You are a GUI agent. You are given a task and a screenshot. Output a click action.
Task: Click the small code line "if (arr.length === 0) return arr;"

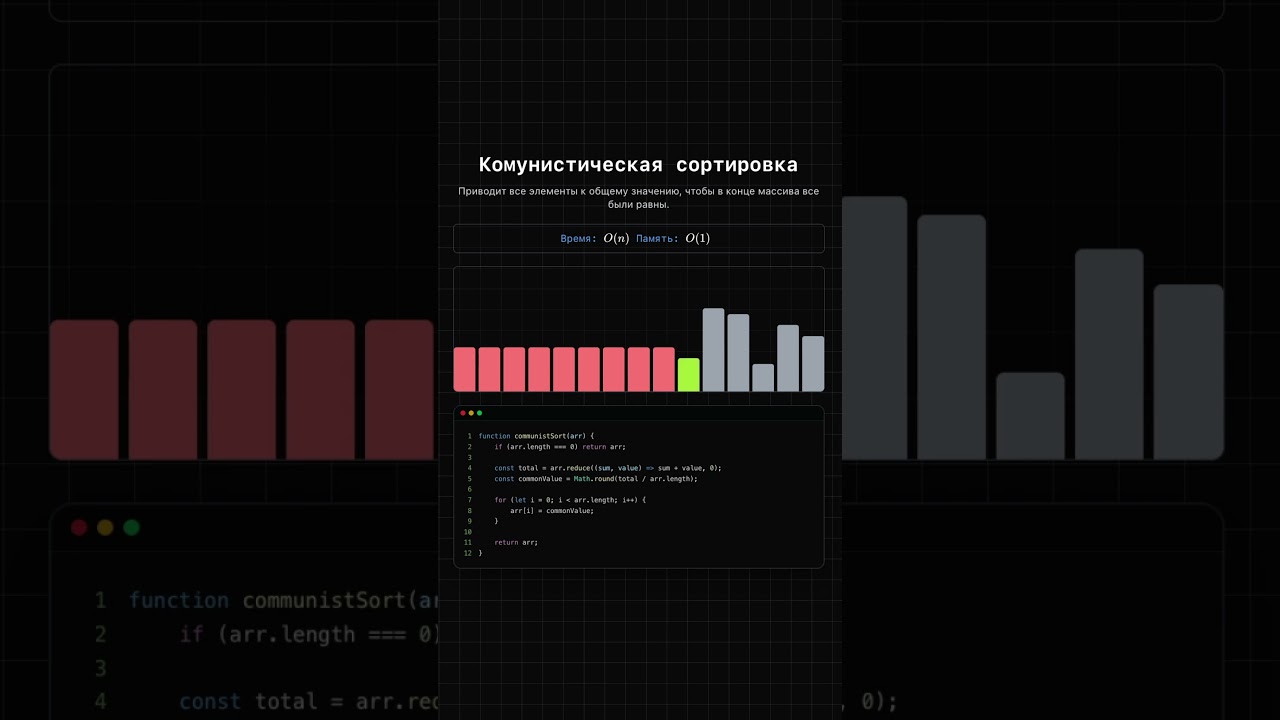pyautogui.click(x=560, y=447)
